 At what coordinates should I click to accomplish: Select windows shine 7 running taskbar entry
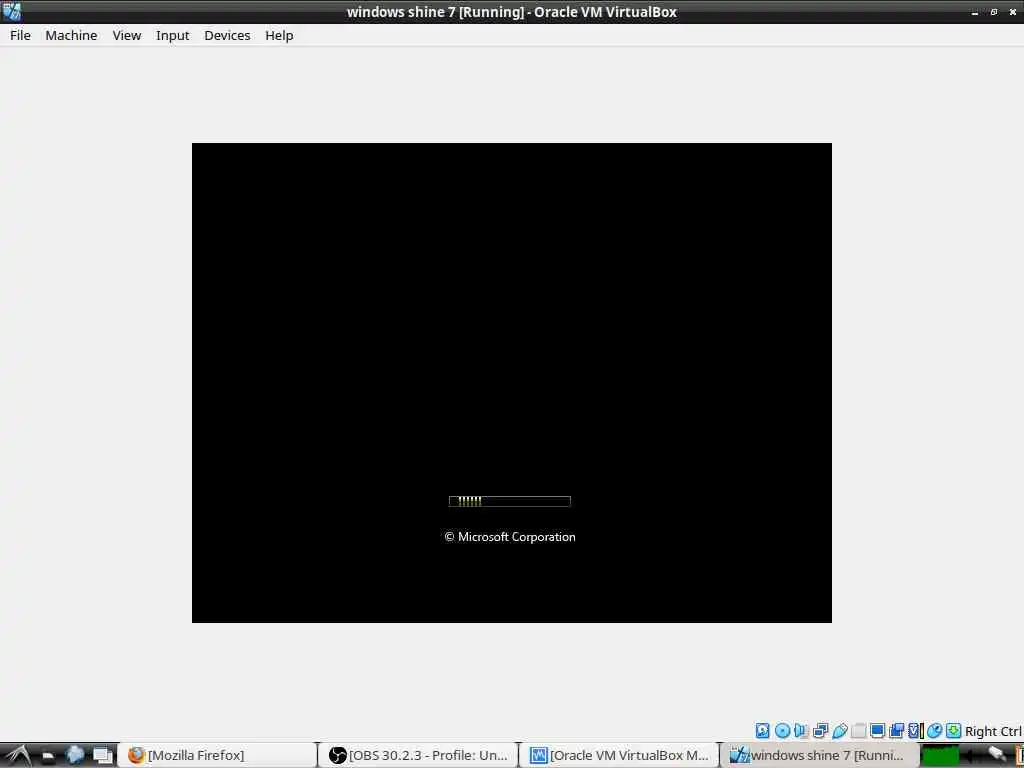coord(819,756)
